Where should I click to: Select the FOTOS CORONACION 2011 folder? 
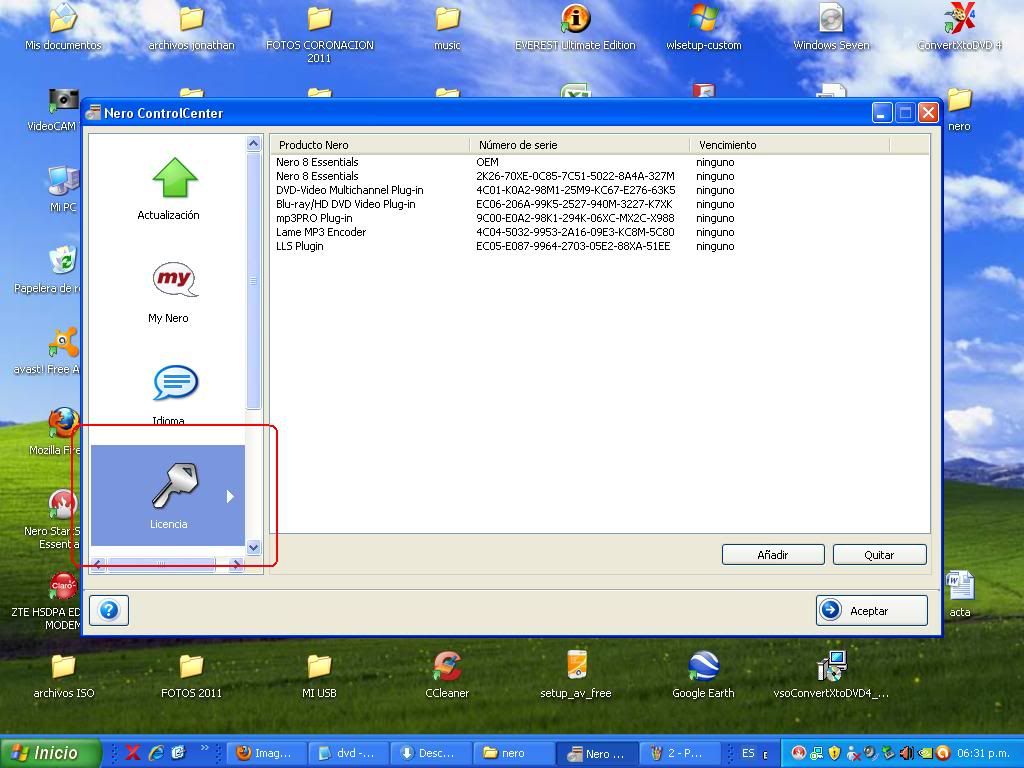pyautogui.click(x=319, y=33)
